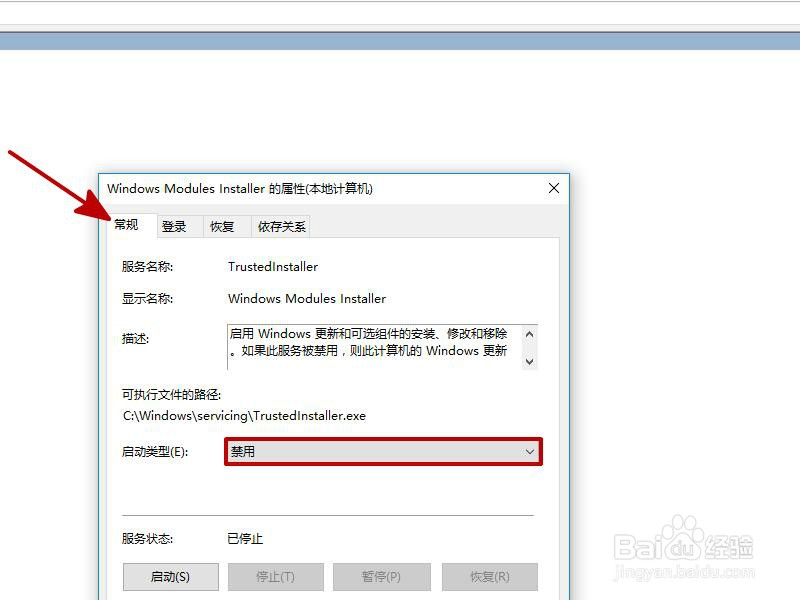Click the disabled 恢复(R) button
This screenshot has width=800, height=600.
(x=490, y=577)
